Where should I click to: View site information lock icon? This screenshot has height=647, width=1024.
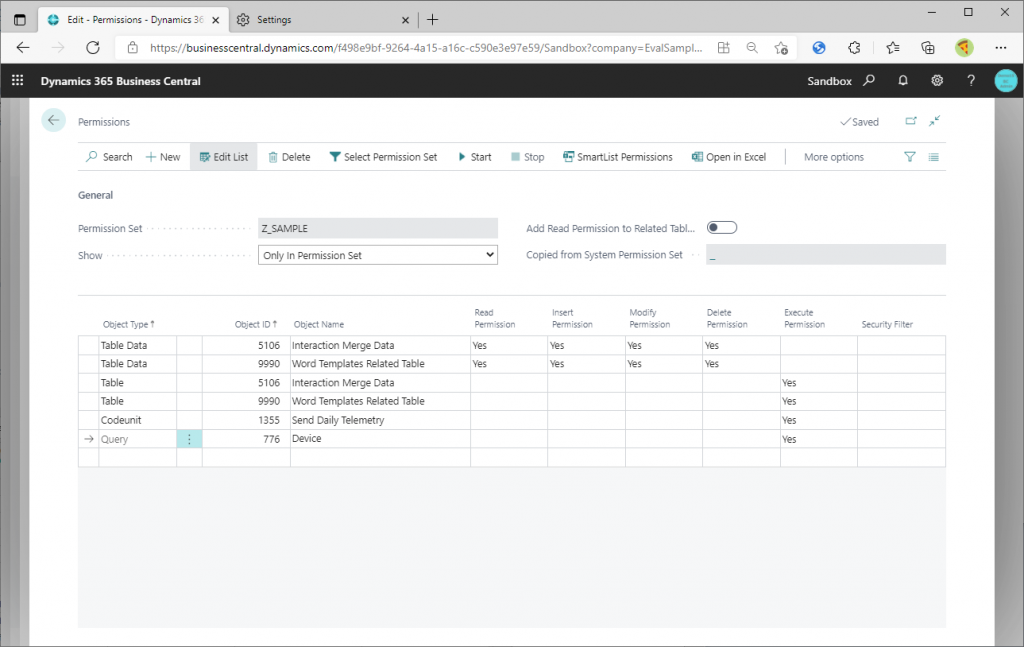(x=133, y=48)
